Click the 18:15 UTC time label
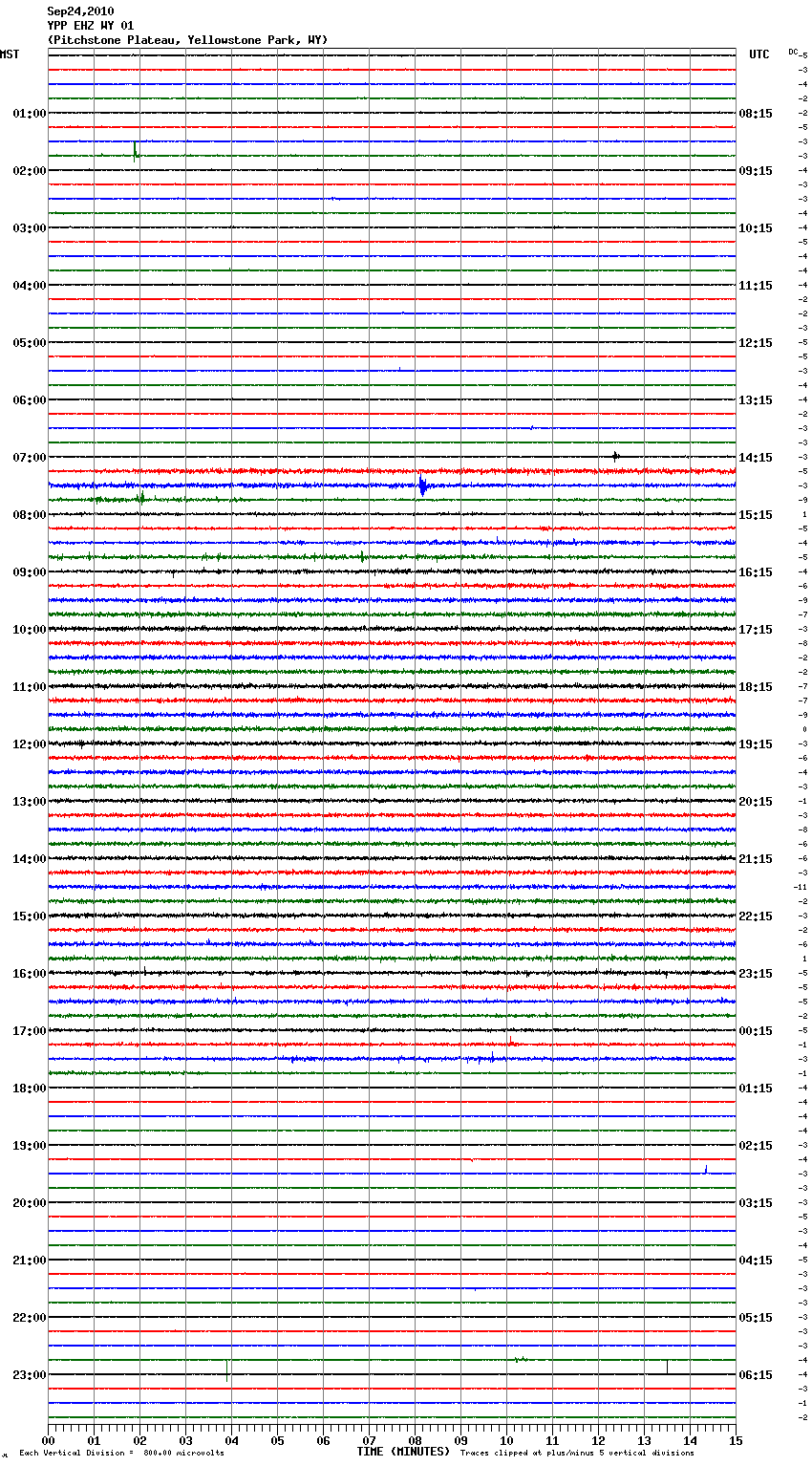The height and width of the screenshot is (1466, 812). 756,687
